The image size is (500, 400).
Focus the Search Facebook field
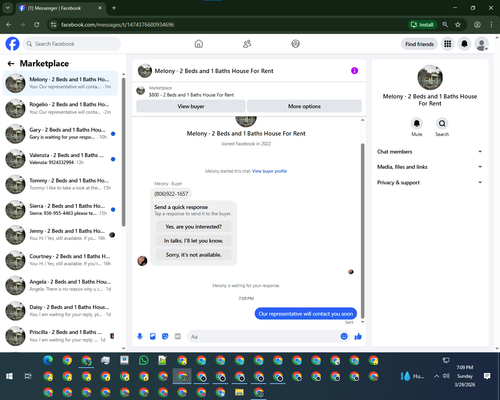point(72,44)
